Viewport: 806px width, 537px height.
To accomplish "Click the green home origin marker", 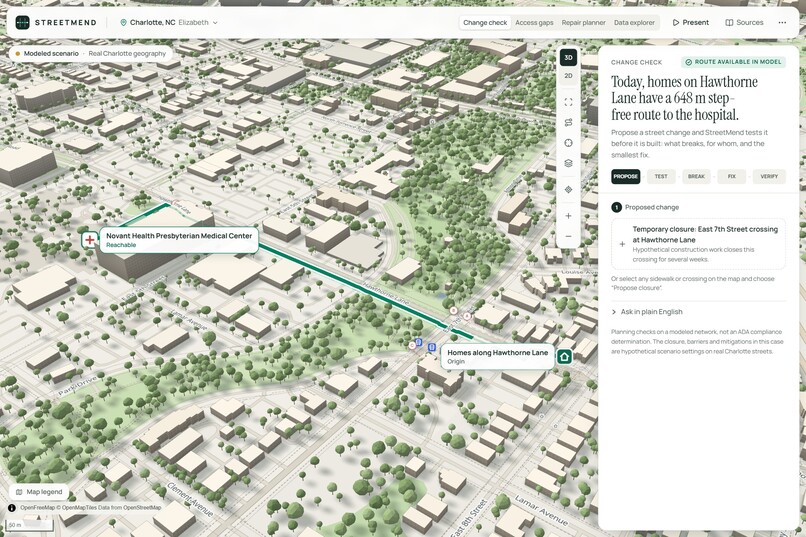I will click(564, 357).
